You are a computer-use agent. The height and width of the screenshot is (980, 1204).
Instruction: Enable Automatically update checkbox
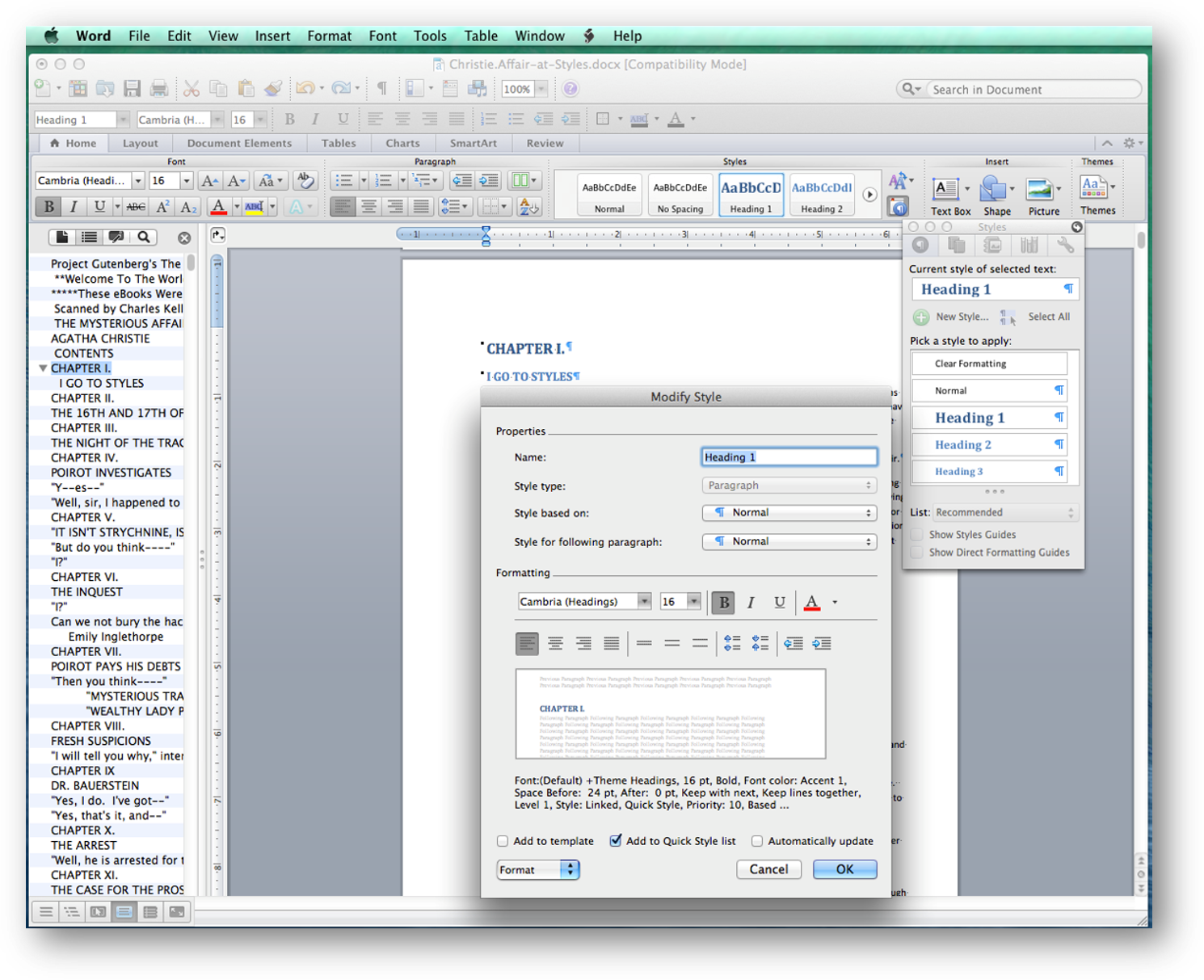click(x=757, y=841)
